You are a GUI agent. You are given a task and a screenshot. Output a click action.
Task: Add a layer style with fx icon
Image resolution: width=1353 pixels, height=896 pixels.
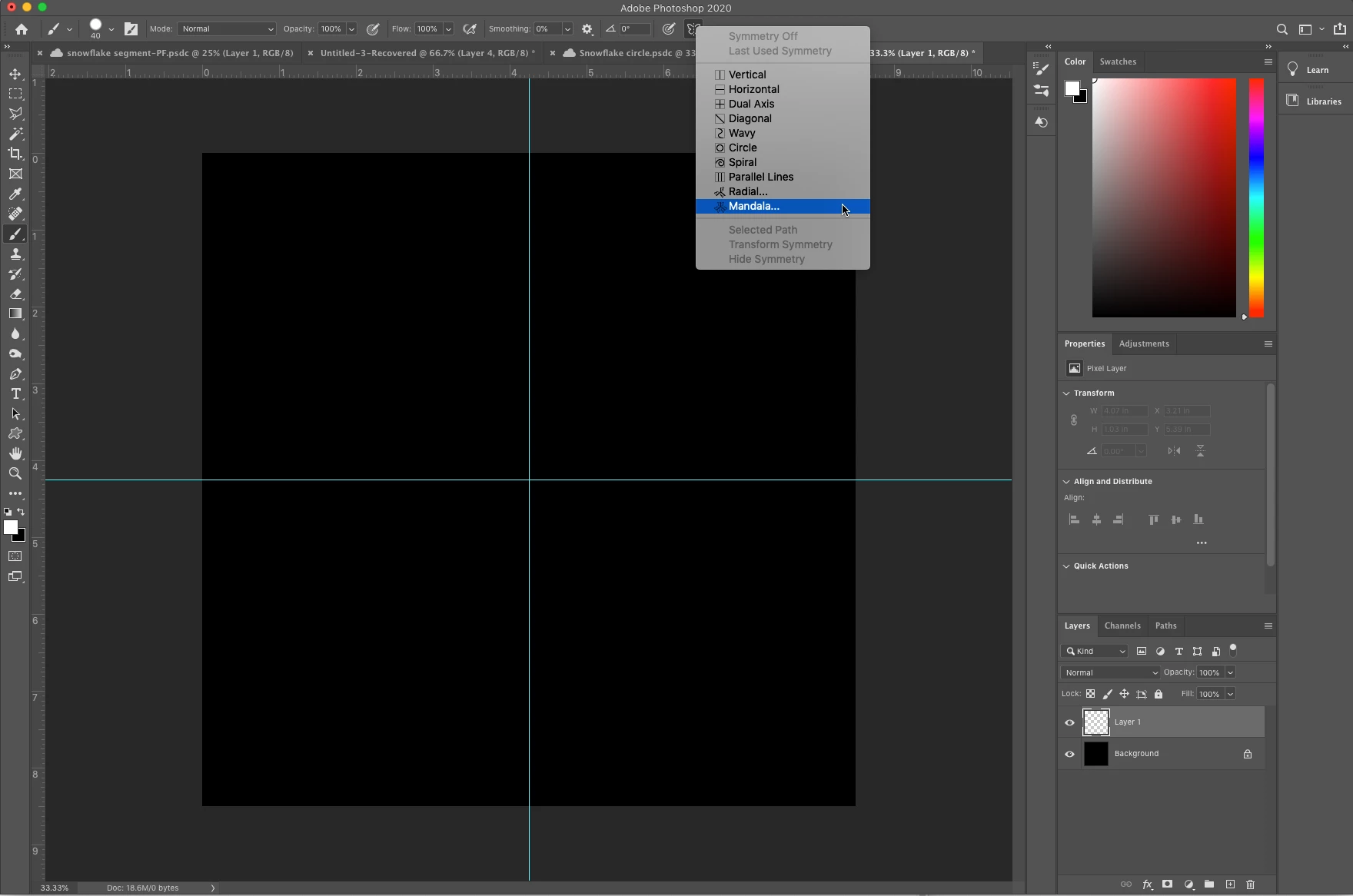1147,884
